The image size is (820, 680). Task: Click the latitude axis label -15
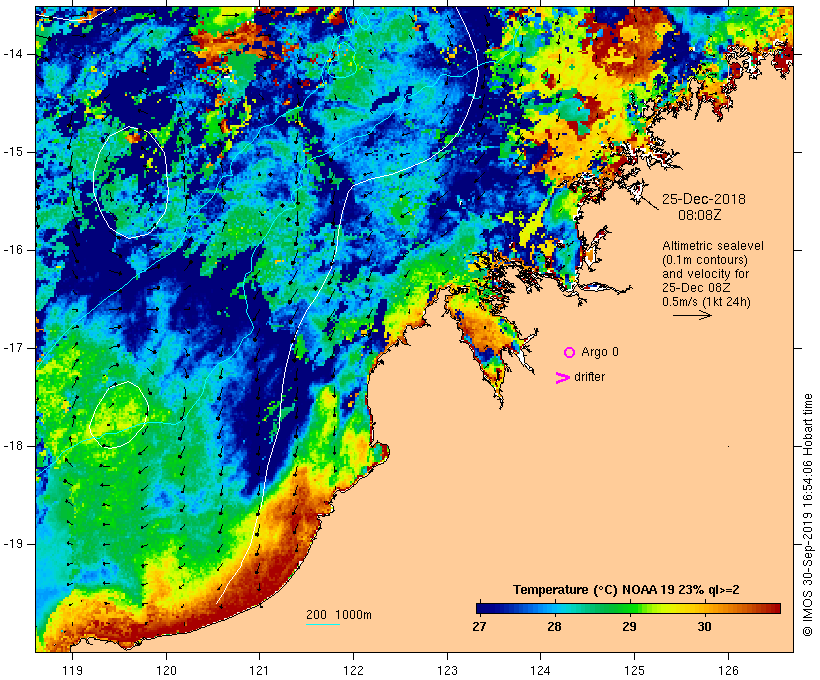13,152
